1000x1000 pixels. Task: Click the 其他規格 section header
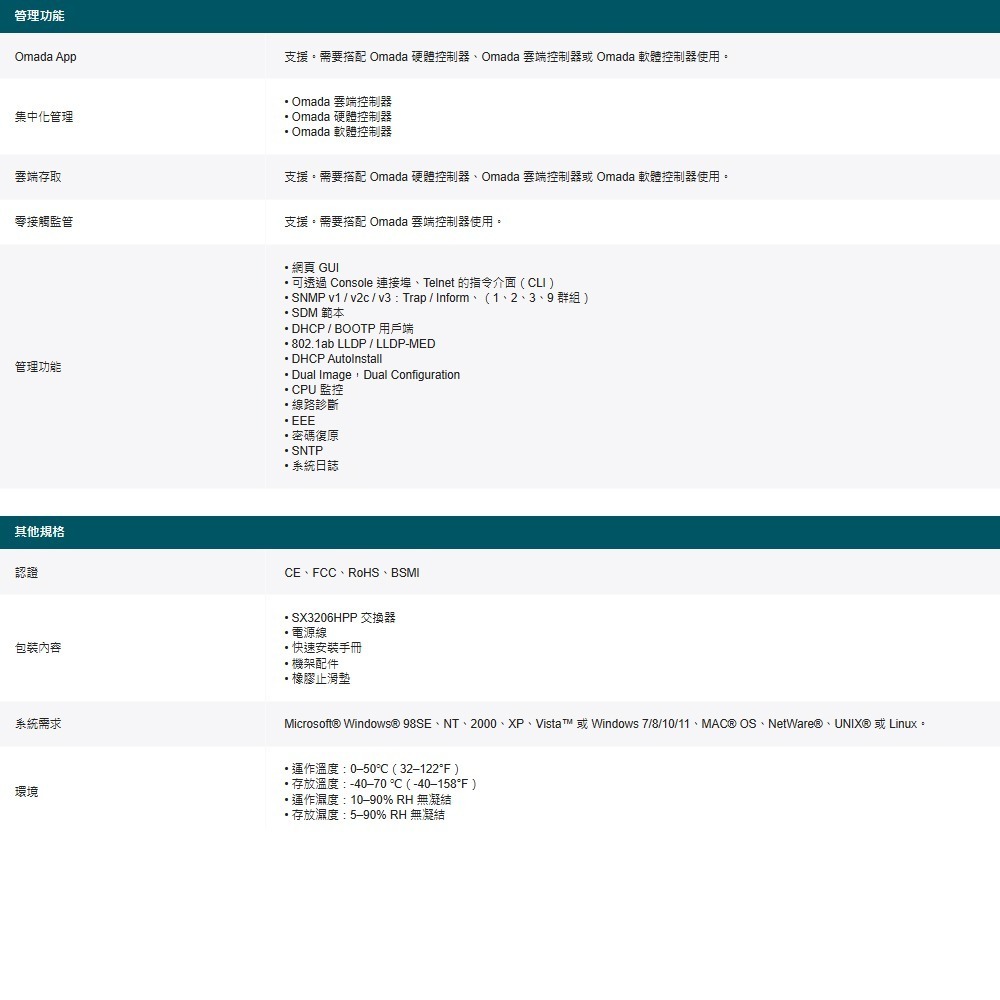click(40, 532)
